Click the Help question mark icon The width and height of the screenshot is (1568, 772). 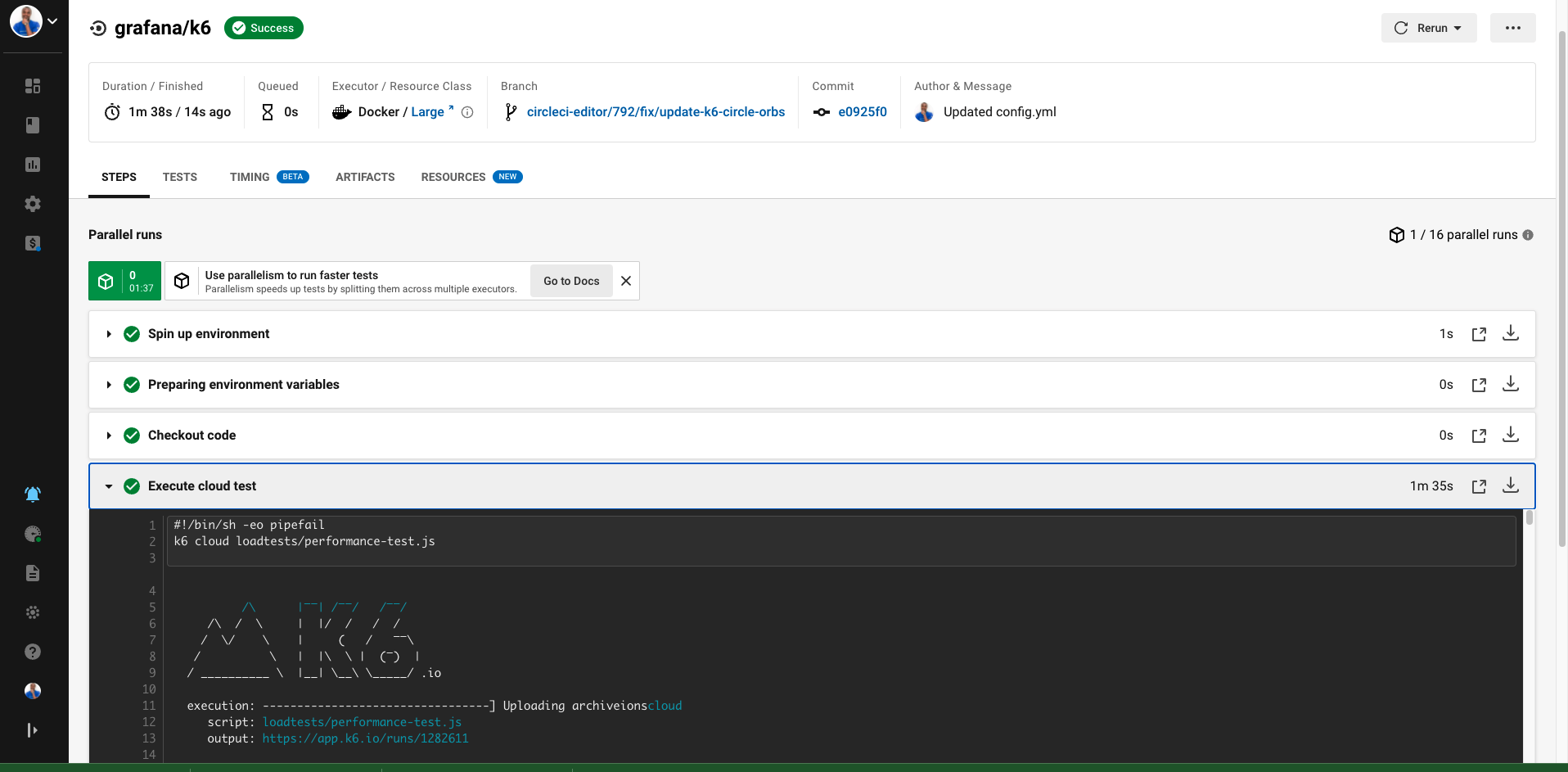click(33, 651)
